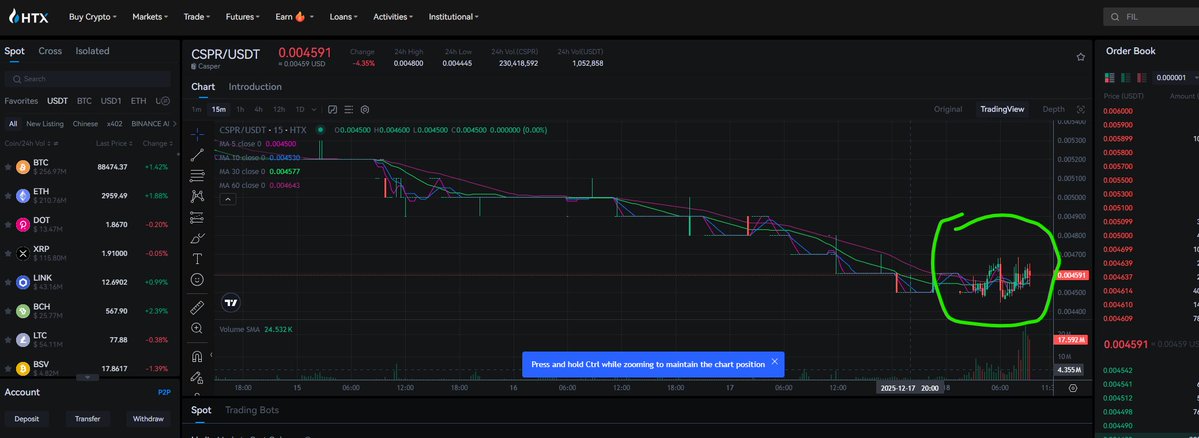The width and height of the screenshot is (1199, 438).
Task: Select the 4h time interval
Action: coord(258,109)
